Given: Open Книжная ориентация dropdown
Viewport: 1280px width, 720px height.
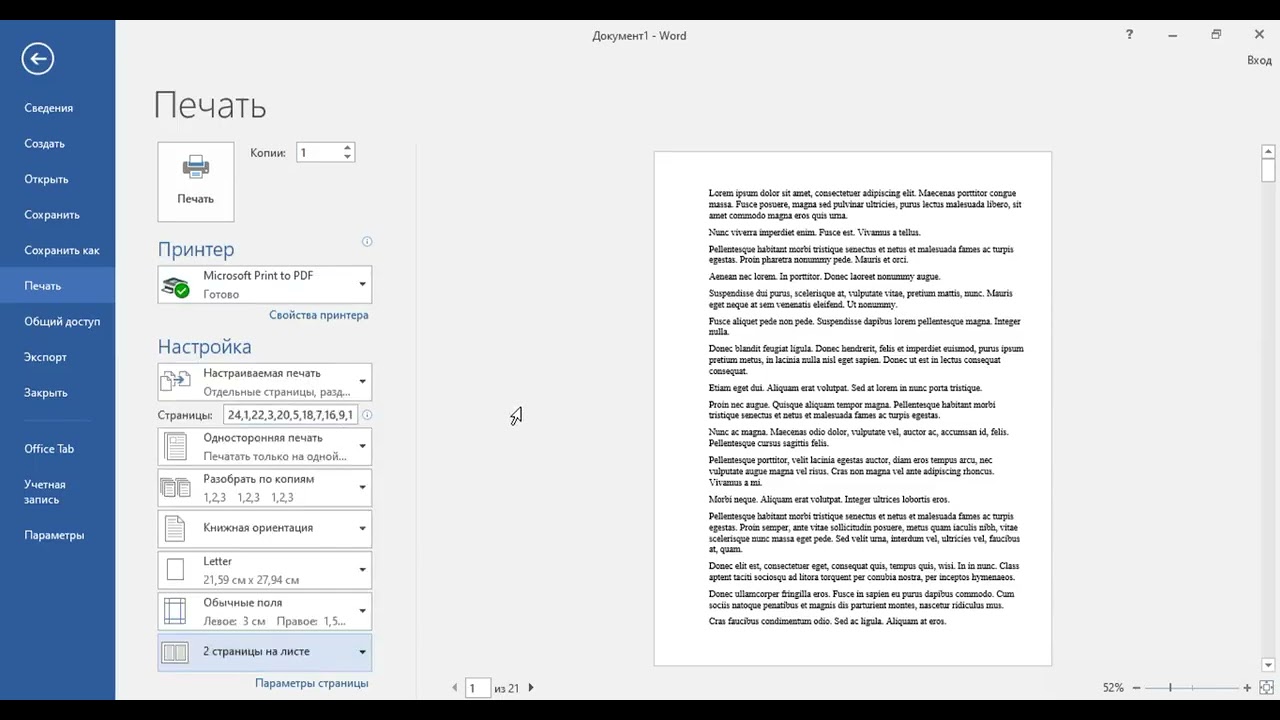Looking at the screenshot, I should tap(265, 528).
